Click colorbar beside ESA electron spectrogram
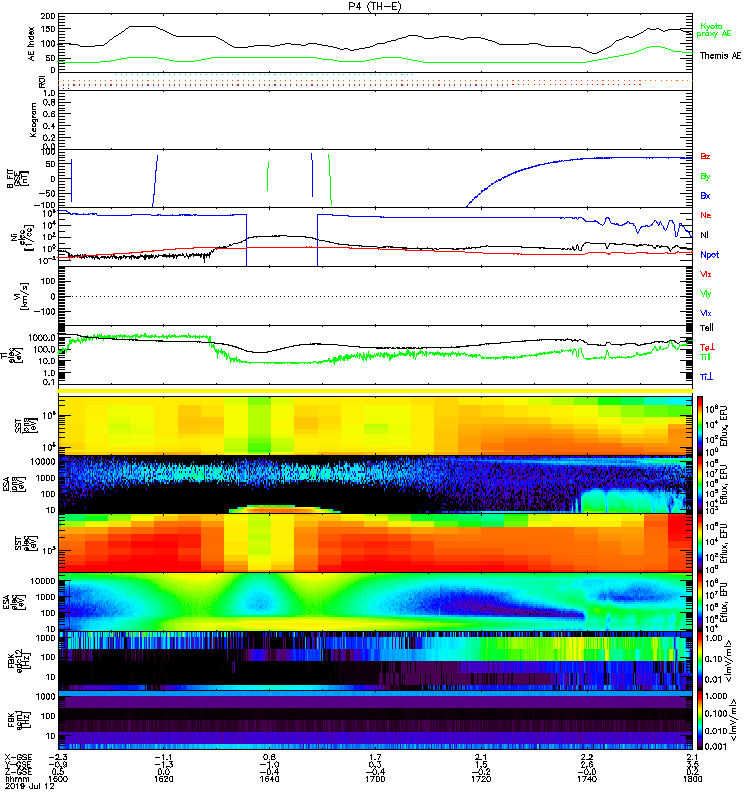This screenshot has height=800, width=750. click(x=700, y=602)
